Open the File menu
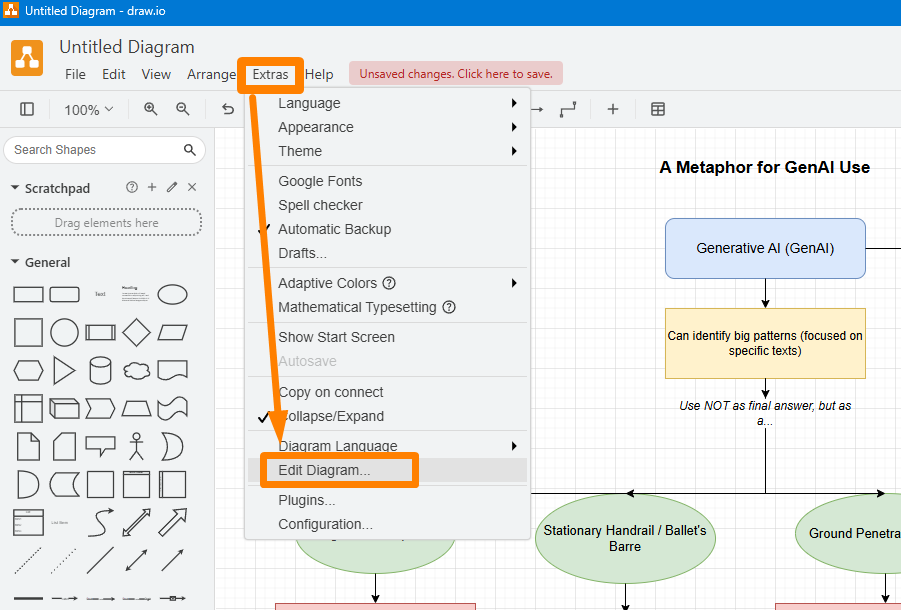This screenshot has height=610, width=901. 75,75
